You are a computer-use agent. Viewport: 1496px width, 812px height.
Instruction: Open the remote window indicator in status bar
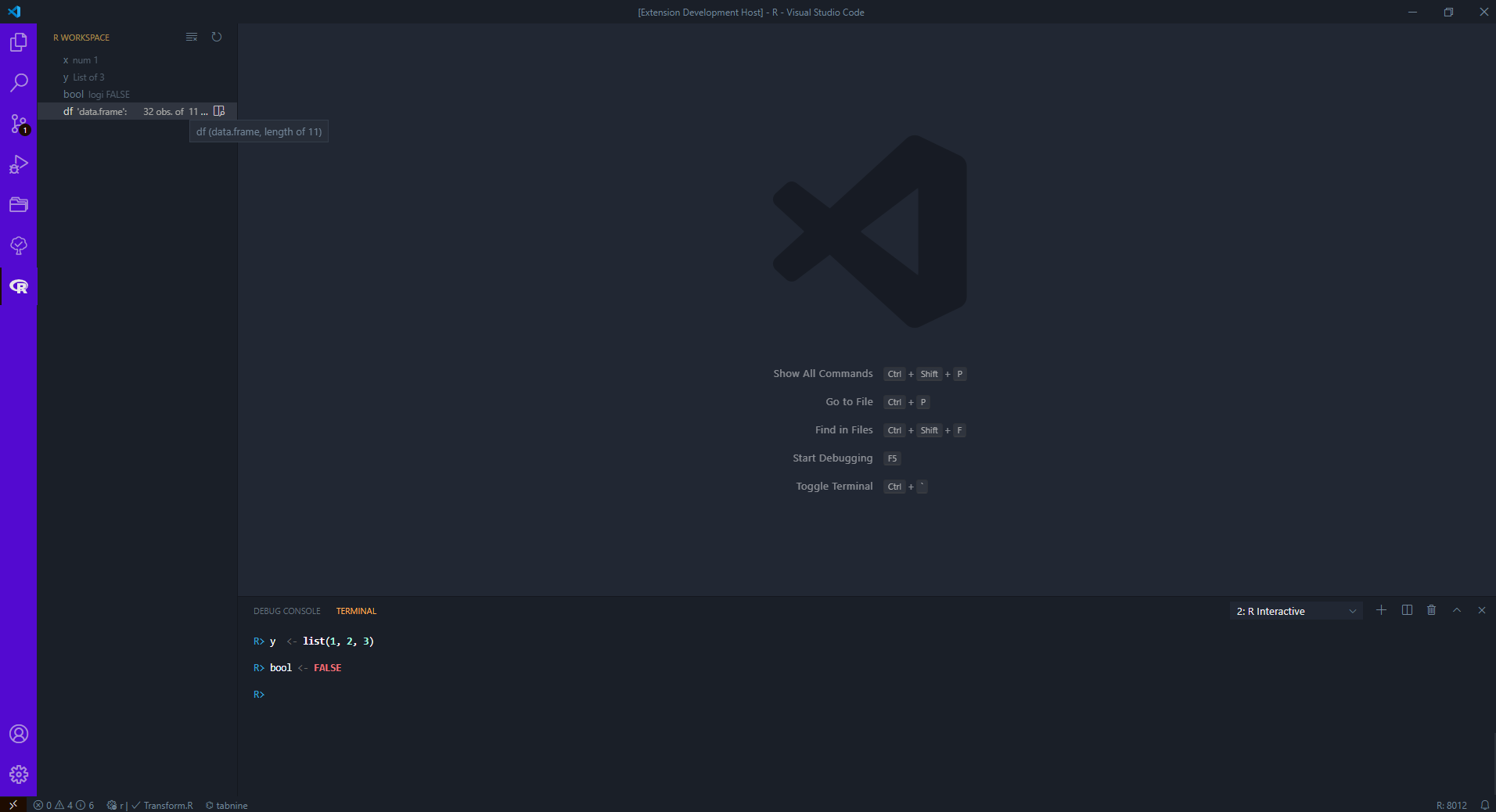tap(13, 805)
